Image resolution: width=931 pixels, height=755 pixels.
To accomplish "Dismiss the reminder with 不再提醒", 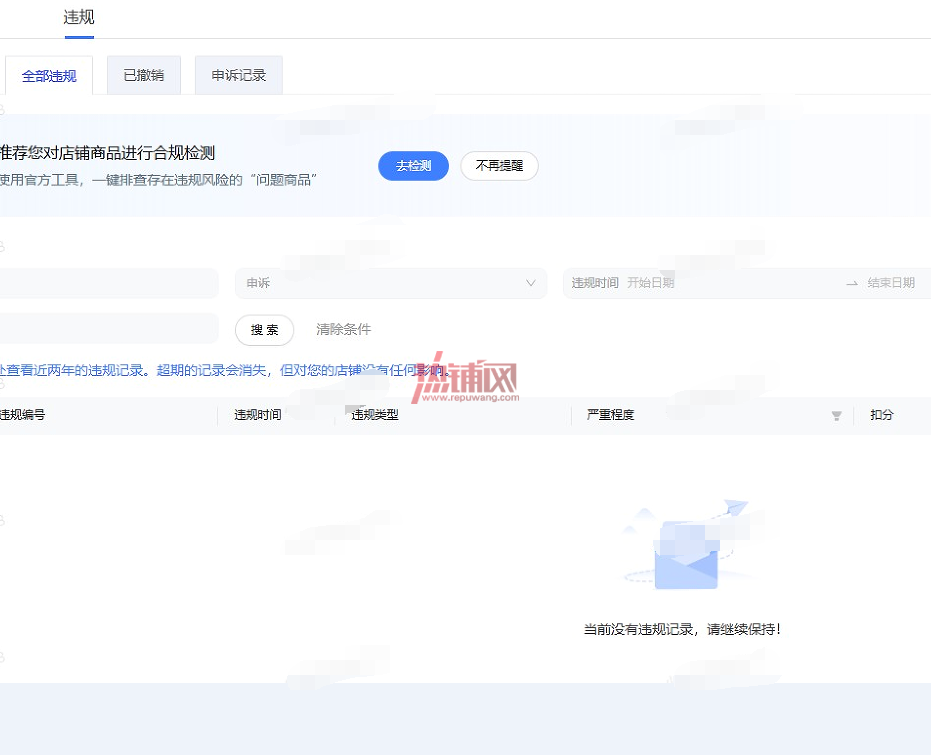I will tap(499, 166).
